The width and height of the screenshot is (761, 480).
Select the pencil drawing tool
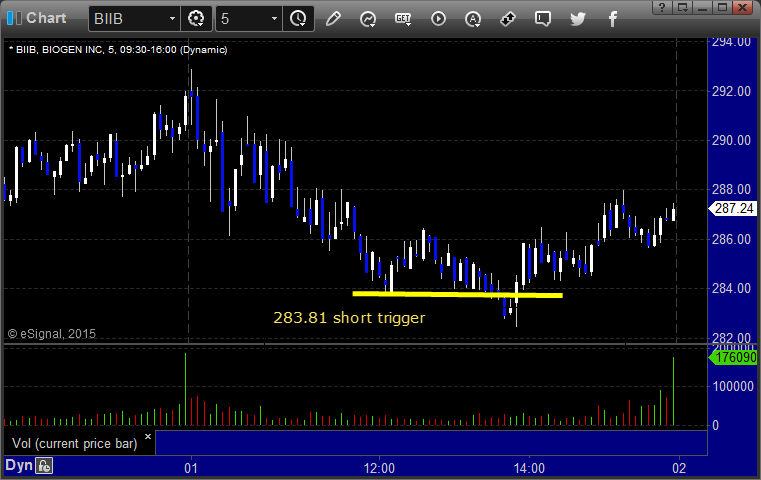point(333,19)
